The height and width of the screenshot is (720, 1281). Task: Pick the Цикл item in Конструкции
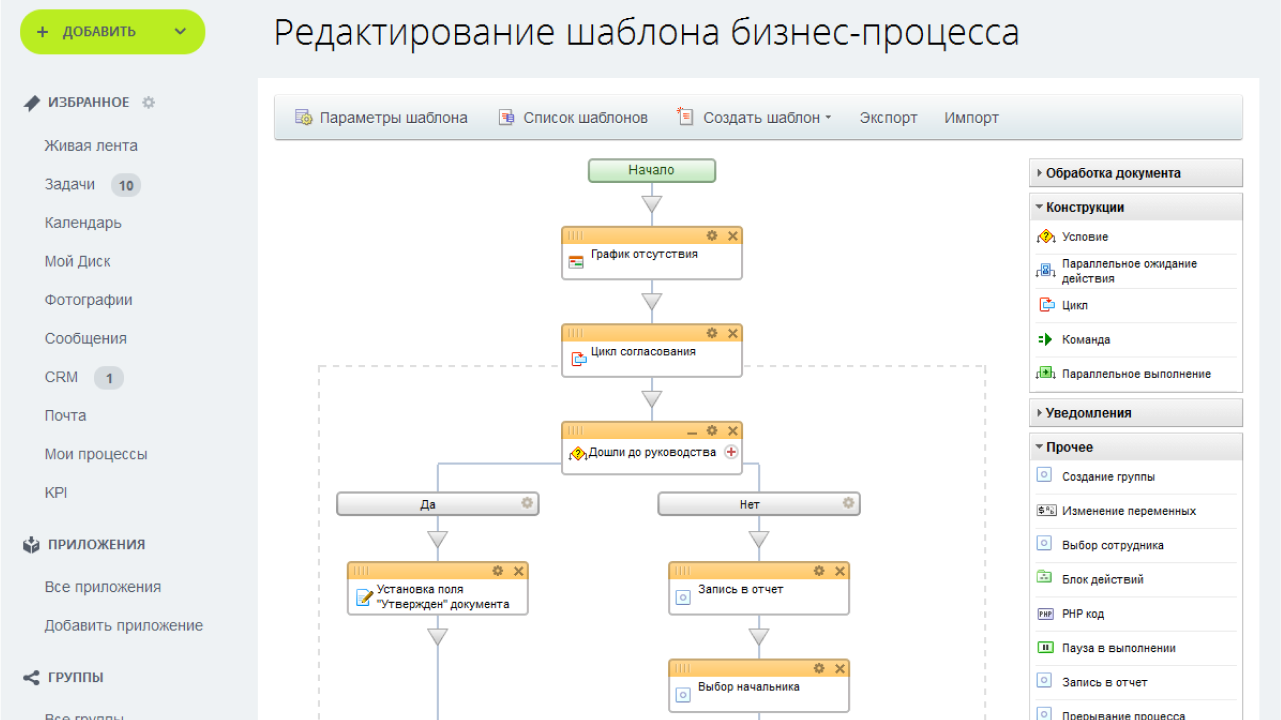point(1074,305)
